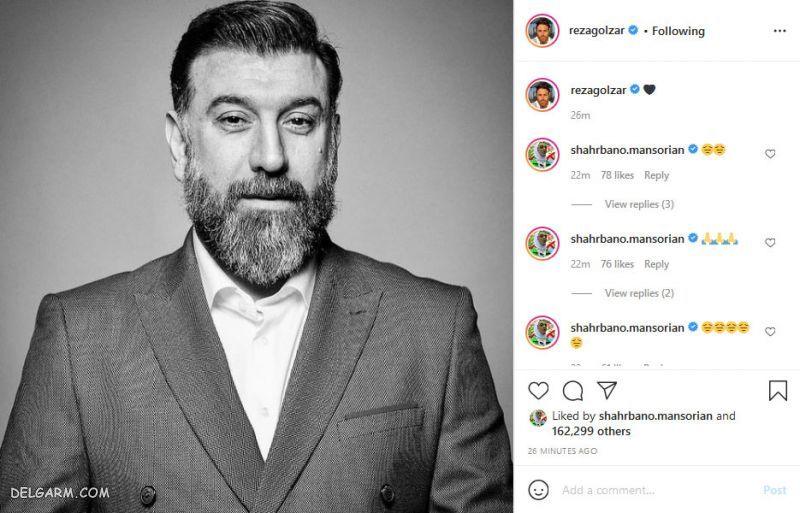The width and height of the screenshot is (800, 513).
Task: Like the post with the heart icon
Action: point(538,391)
